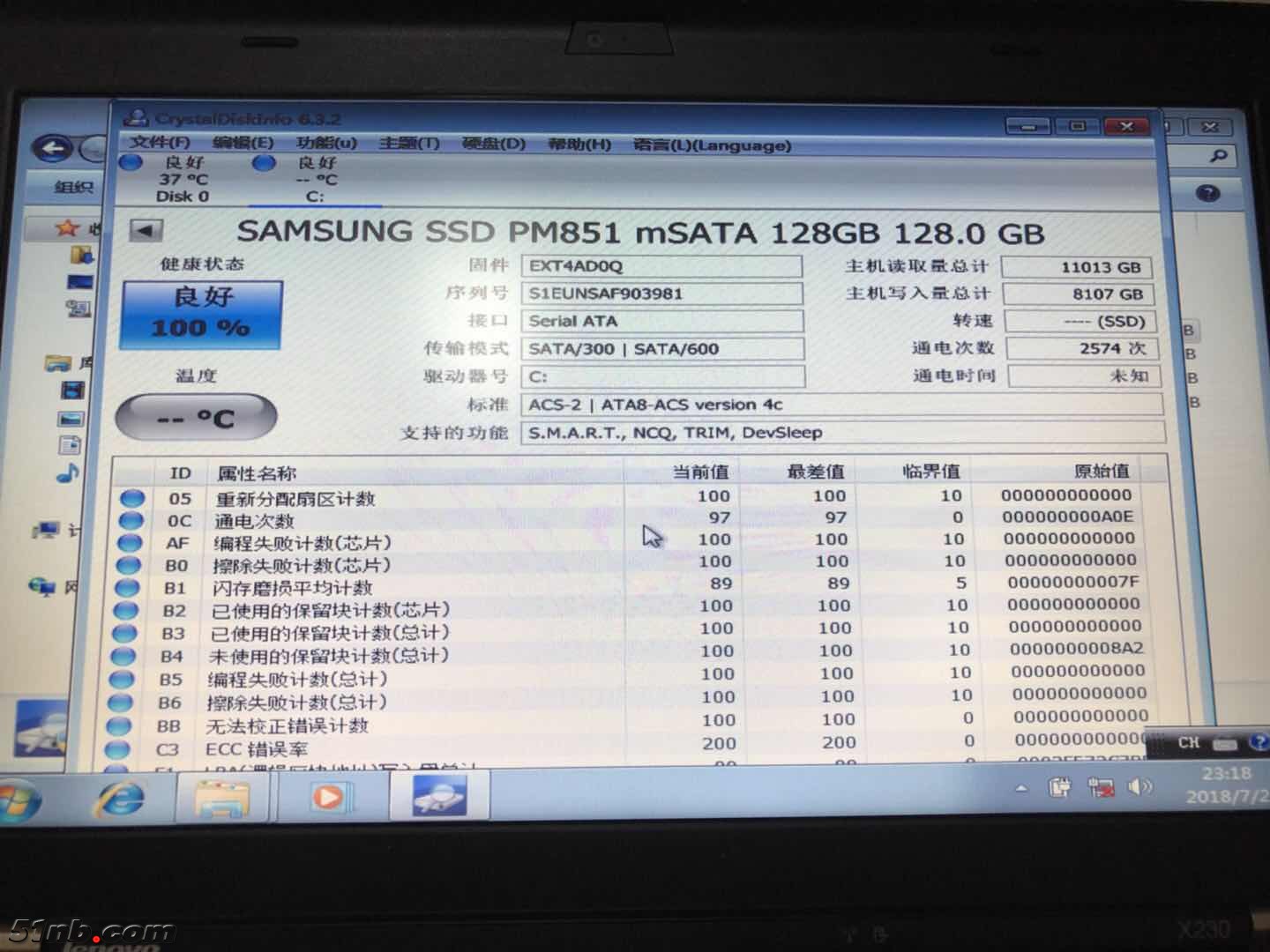Click status circle for attribute B6
Image resolution: width=1270 pixels, height=952 pixels.
point(120,703)
